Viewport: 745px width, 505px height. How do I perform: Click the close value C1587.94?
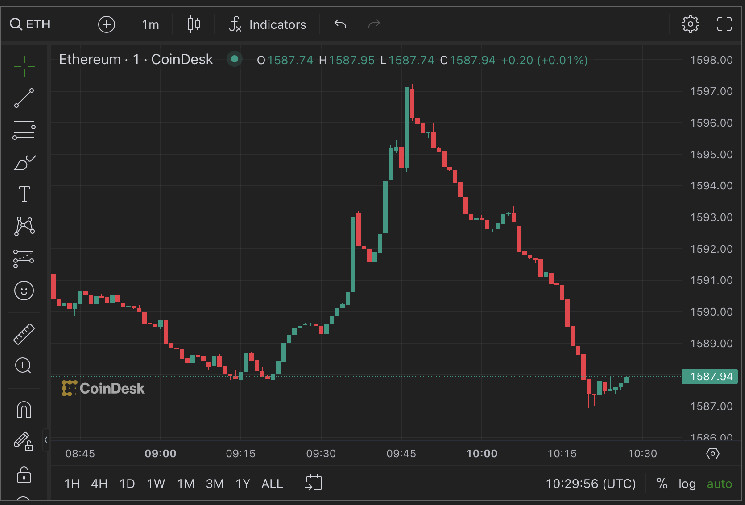tap(468, 60)
